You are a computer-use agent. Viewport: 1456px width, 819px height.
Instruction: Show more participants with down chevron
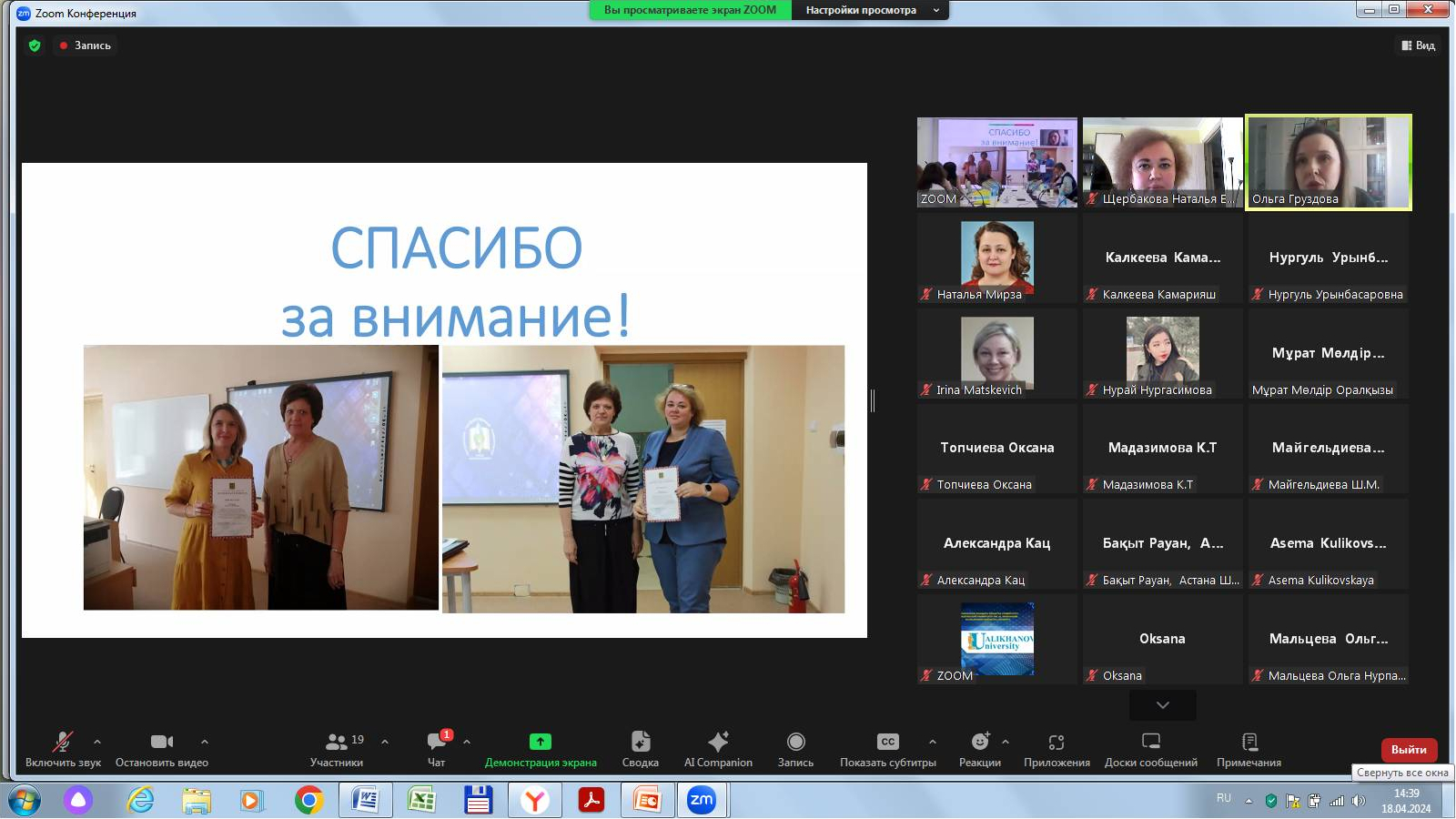[x=1163, y=705]
